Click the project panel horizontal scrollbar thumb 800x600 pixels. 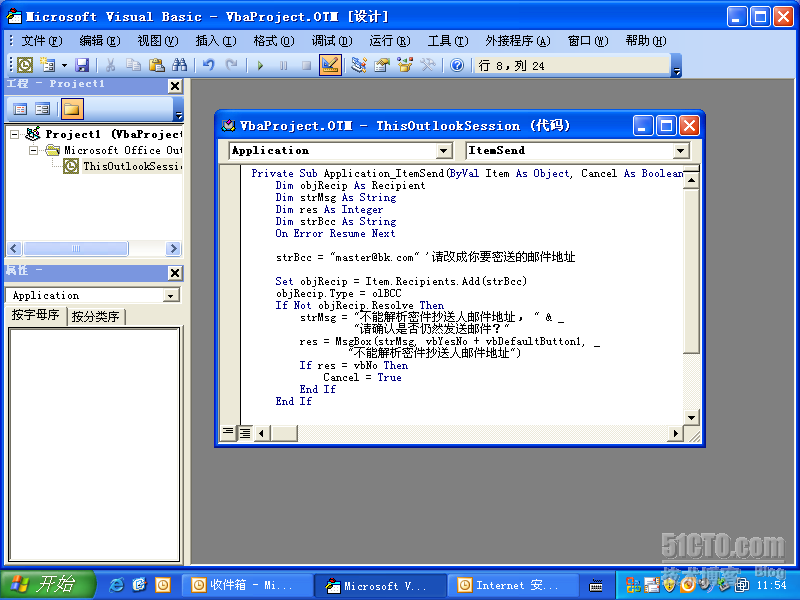pyautogui.click(x=76, y=248)
